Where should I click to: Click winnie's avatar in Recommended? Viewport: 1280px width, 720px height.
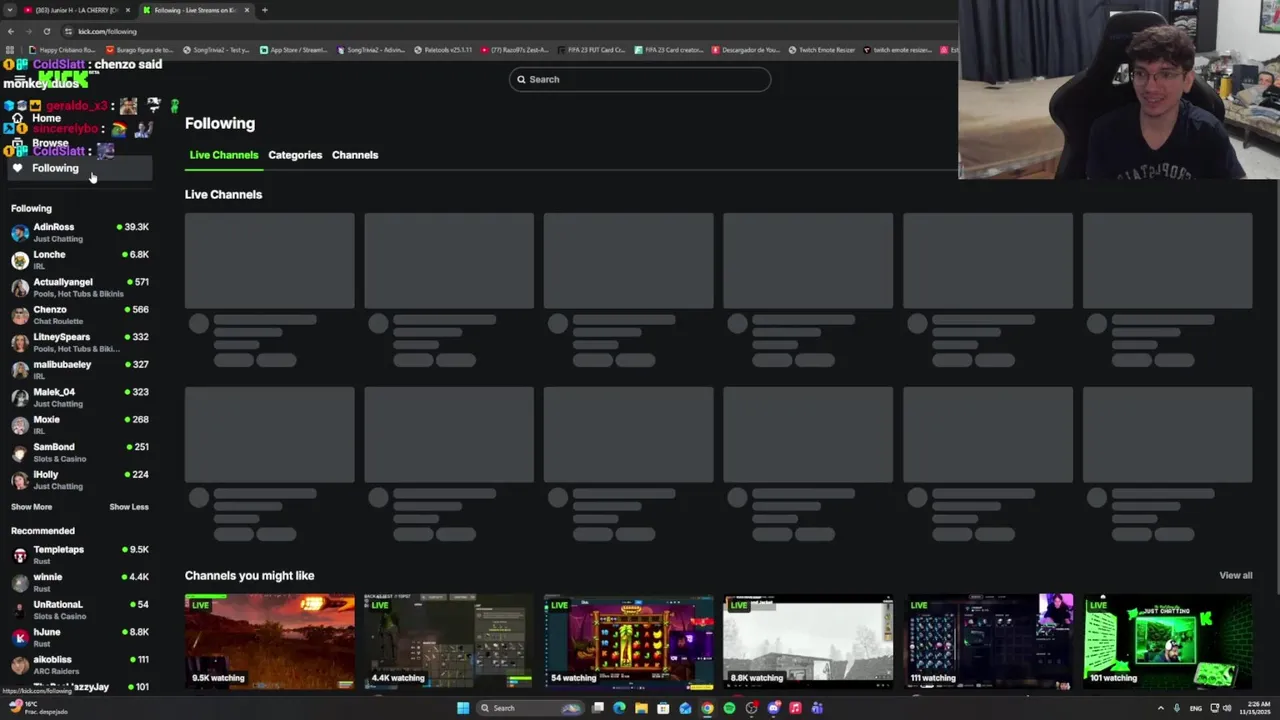[20, 583]
